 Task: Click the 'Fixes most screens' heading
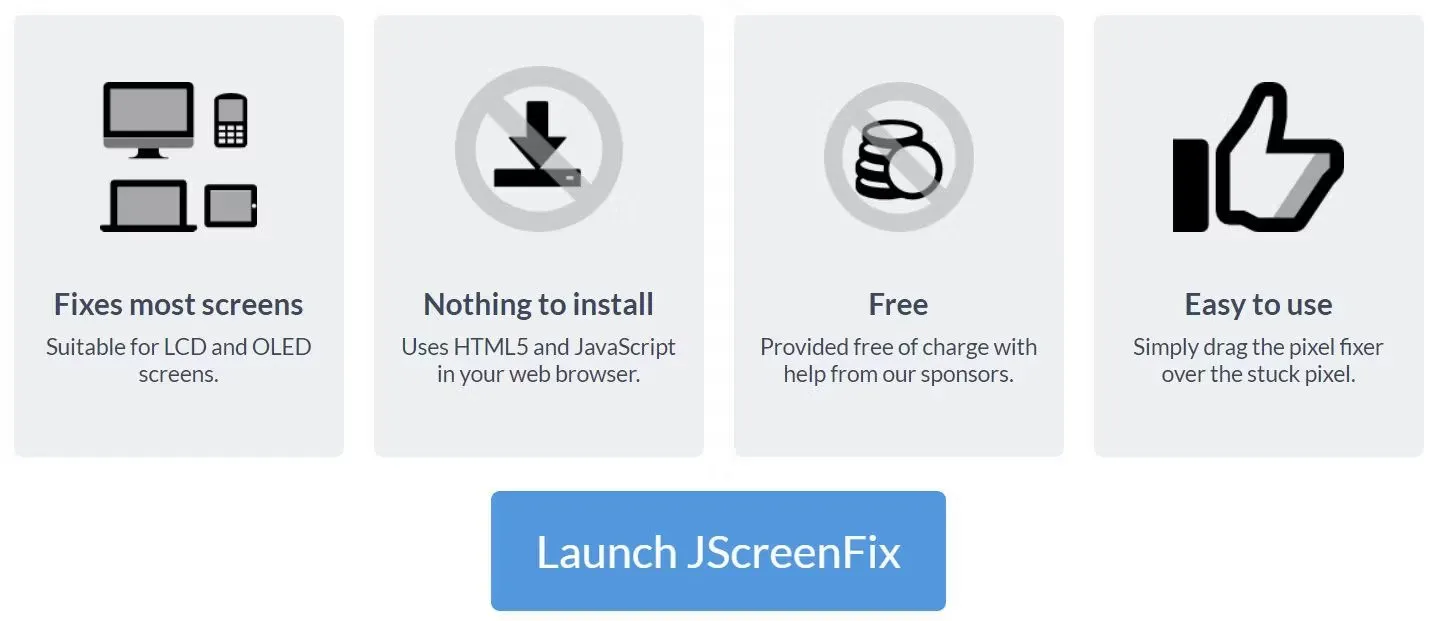pyautogui.click(x=178, y=304)
